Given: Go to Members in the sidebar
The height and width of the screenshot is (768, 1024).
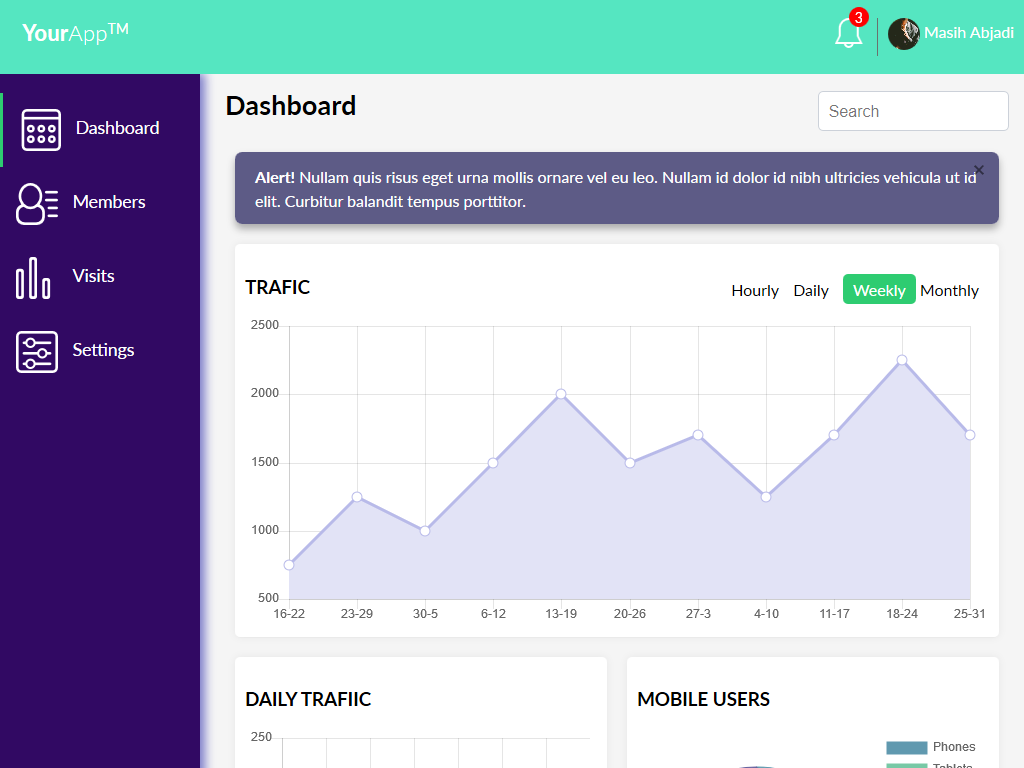Looking at the screenshot, I should point(109,202).
